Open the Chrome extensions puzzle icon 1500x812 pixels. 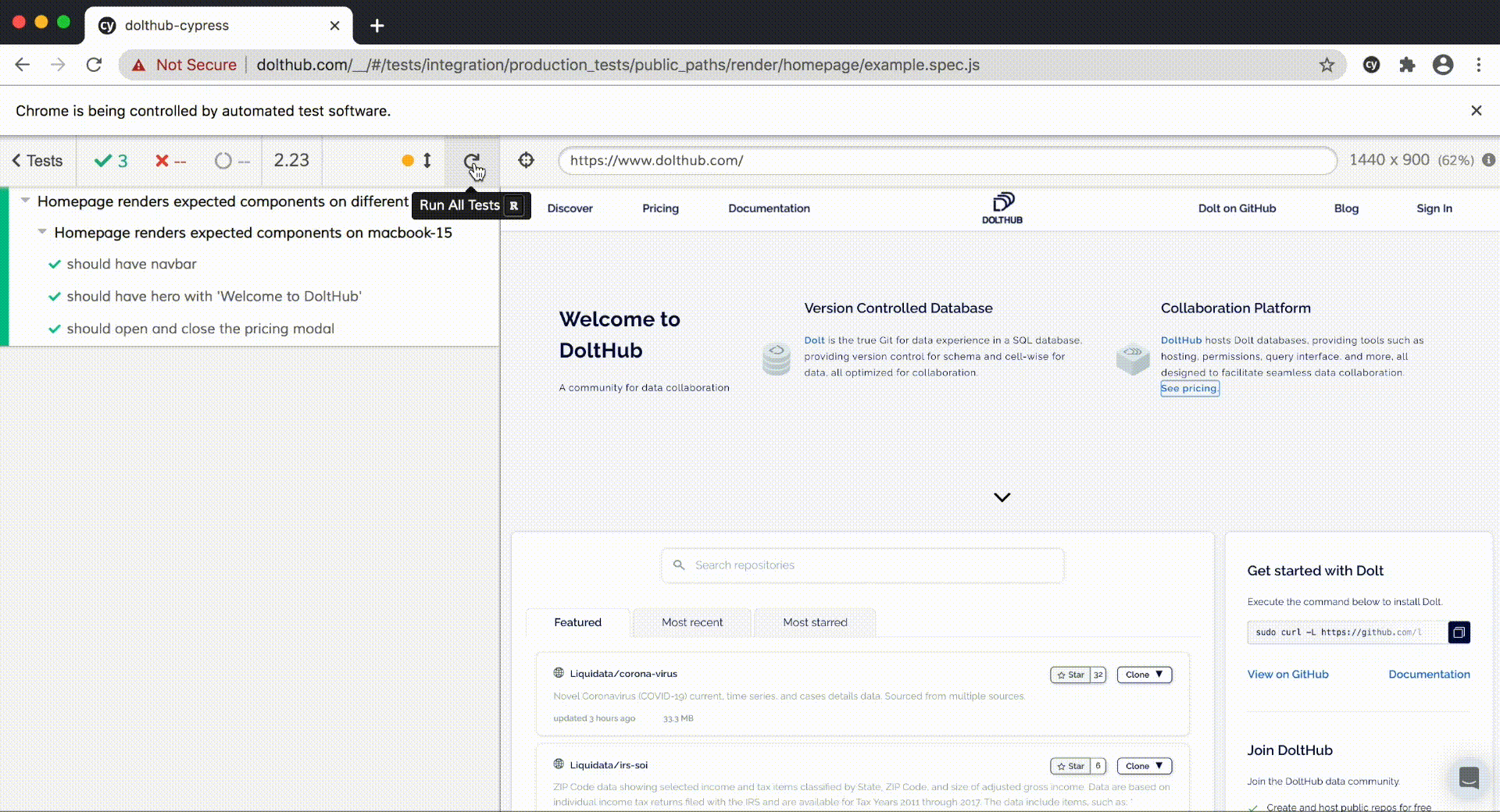click(1408, 65)
